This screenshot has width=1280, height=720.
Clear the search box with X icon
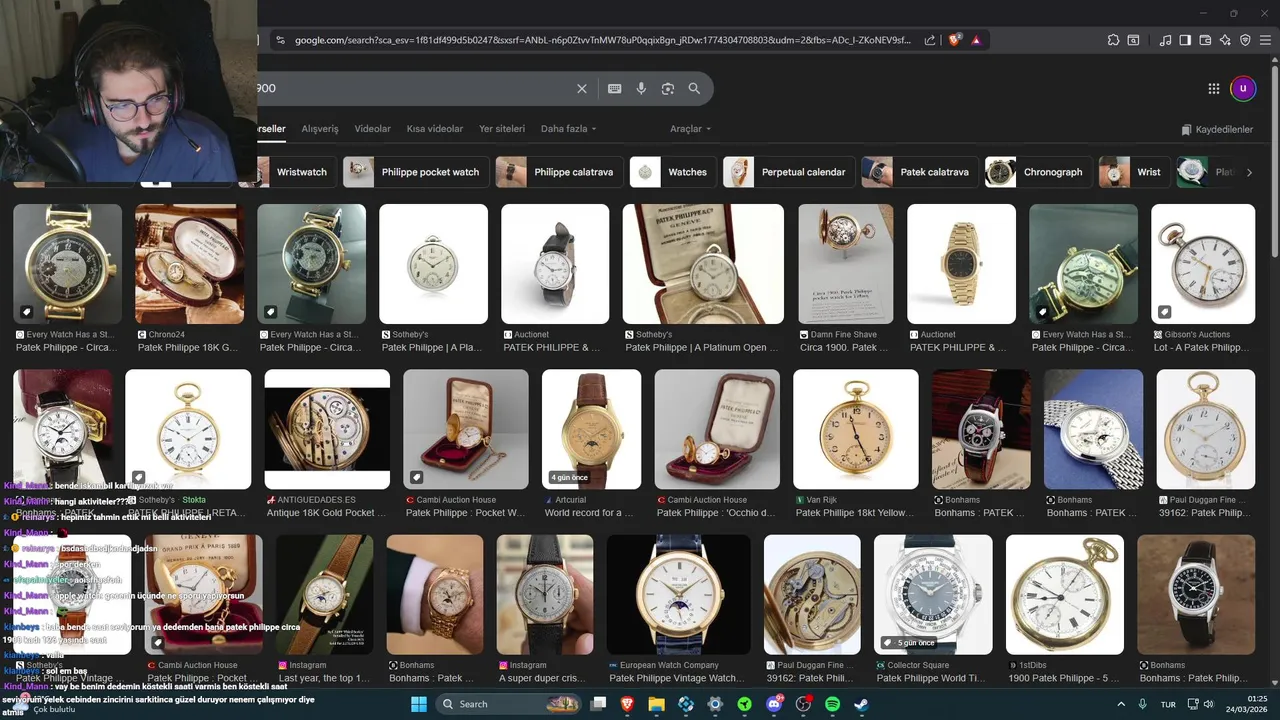(582, 88)
